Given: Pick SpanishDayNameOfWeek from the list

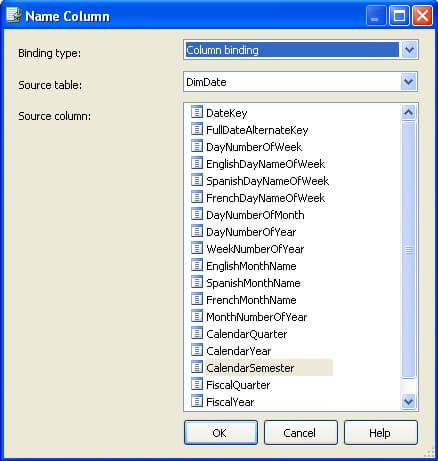Looking at the screenshot, I should 267,181.
